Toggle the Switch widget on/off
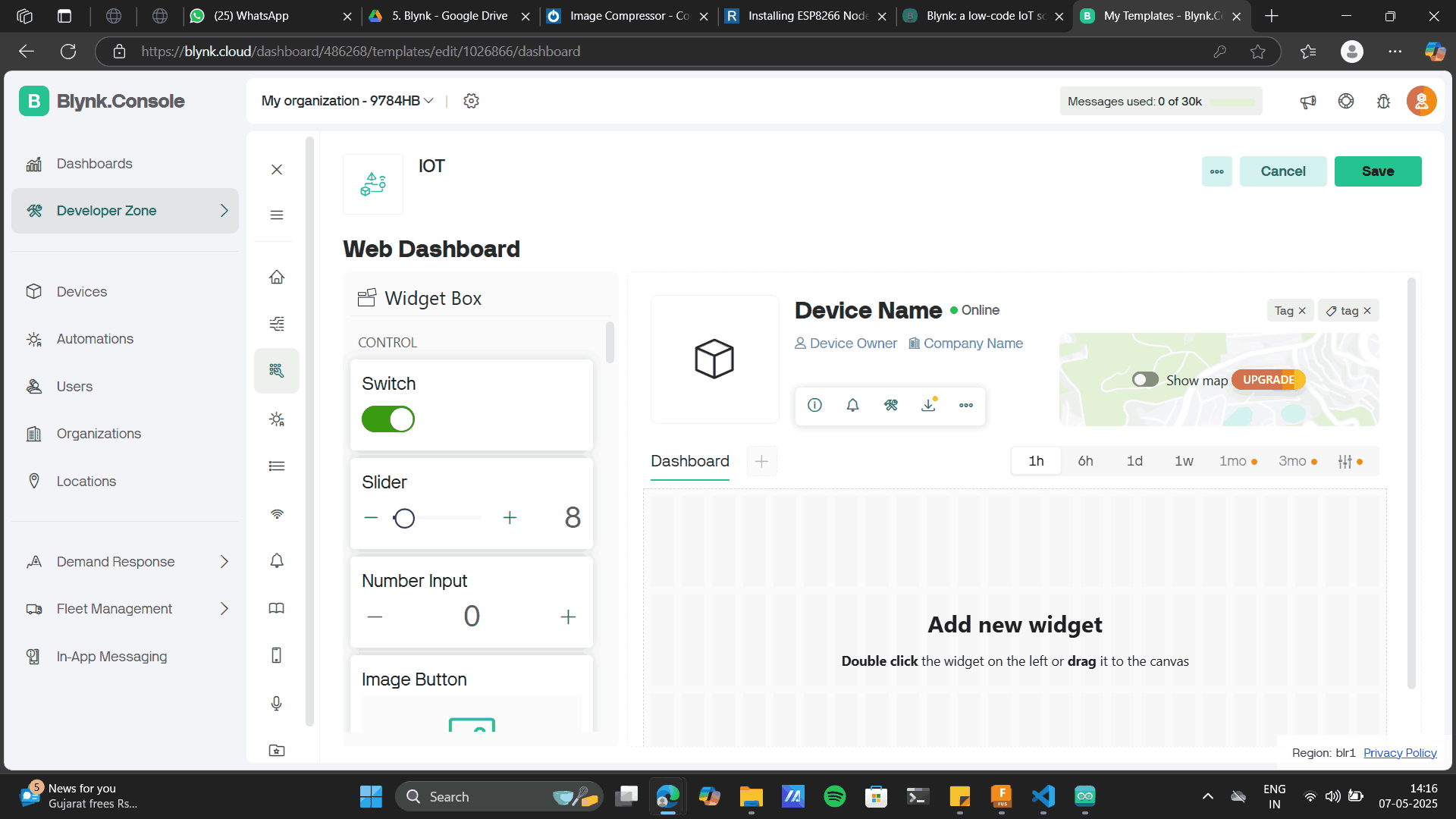Viewport: 1456px width, 819px height. coord(388,419)
